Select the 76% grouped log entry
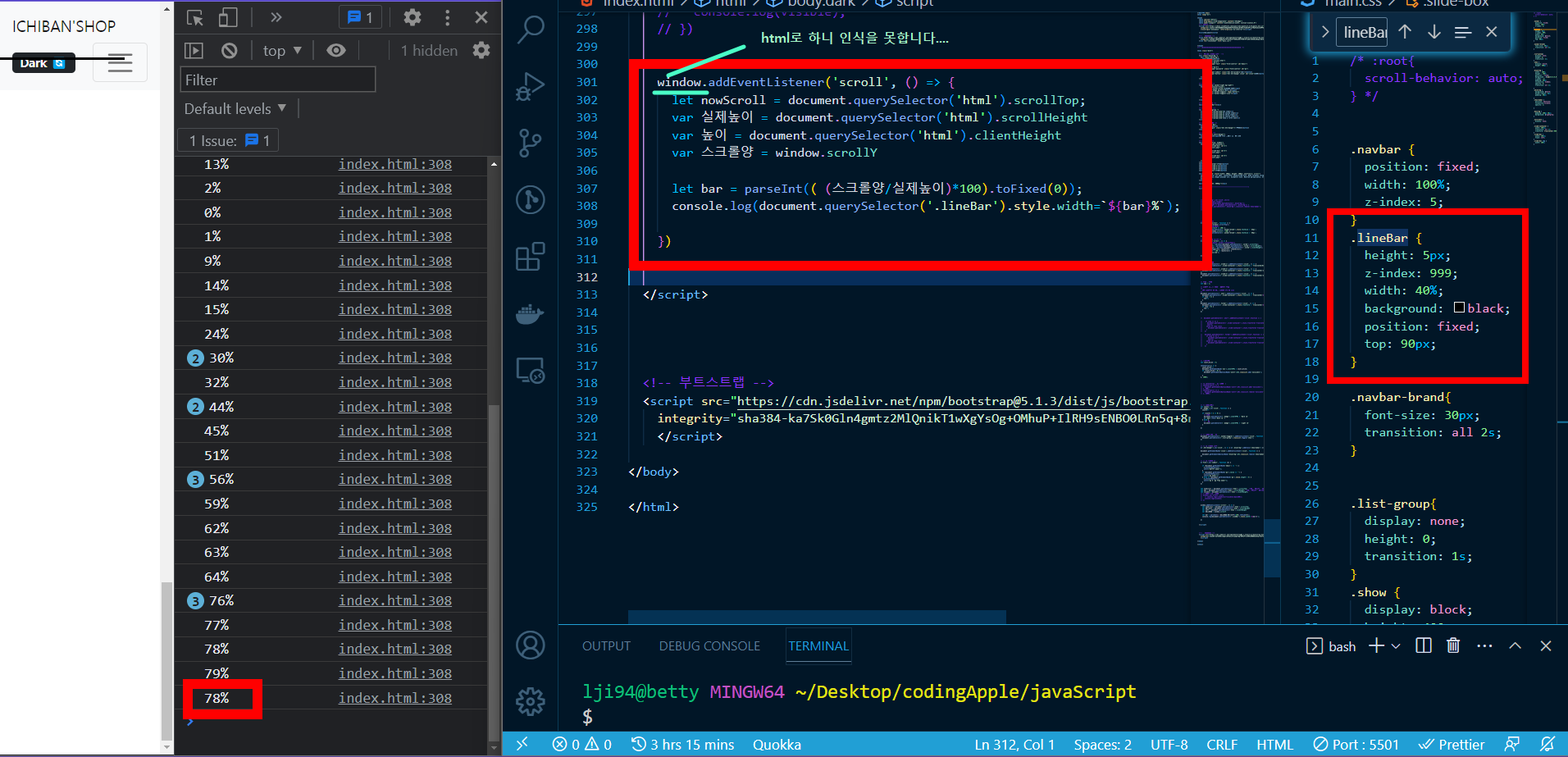Viewport: 1568px width, 757px height. point(331,600)
